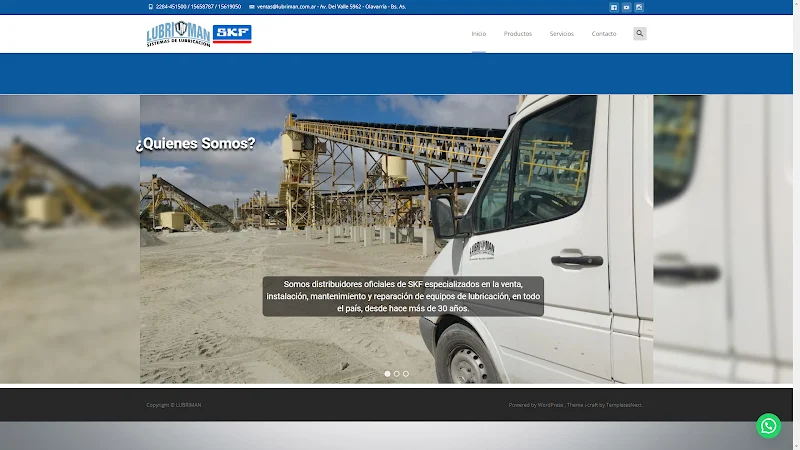This screenshot has height=450, width=800.
Task: Click the envelope email icon
Action: 252,7
